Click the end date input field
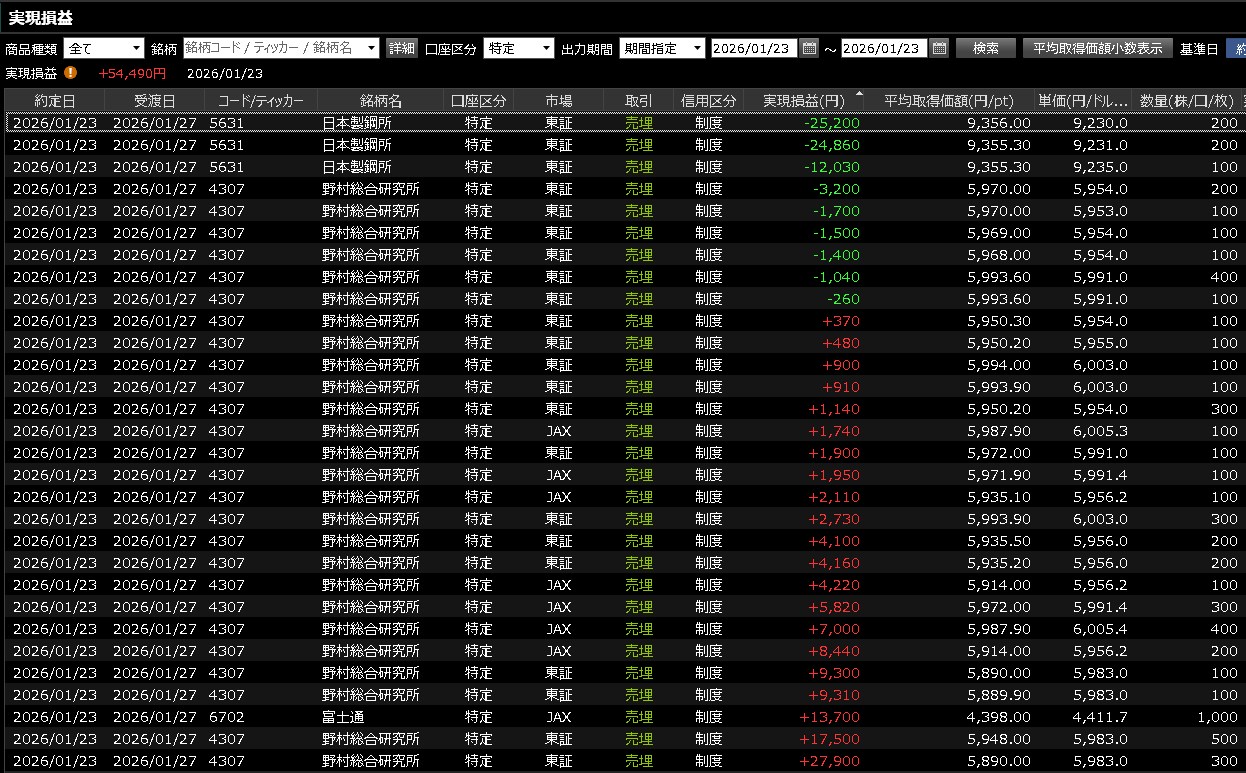Screen dimensions: 1246x773 [883, 48]
